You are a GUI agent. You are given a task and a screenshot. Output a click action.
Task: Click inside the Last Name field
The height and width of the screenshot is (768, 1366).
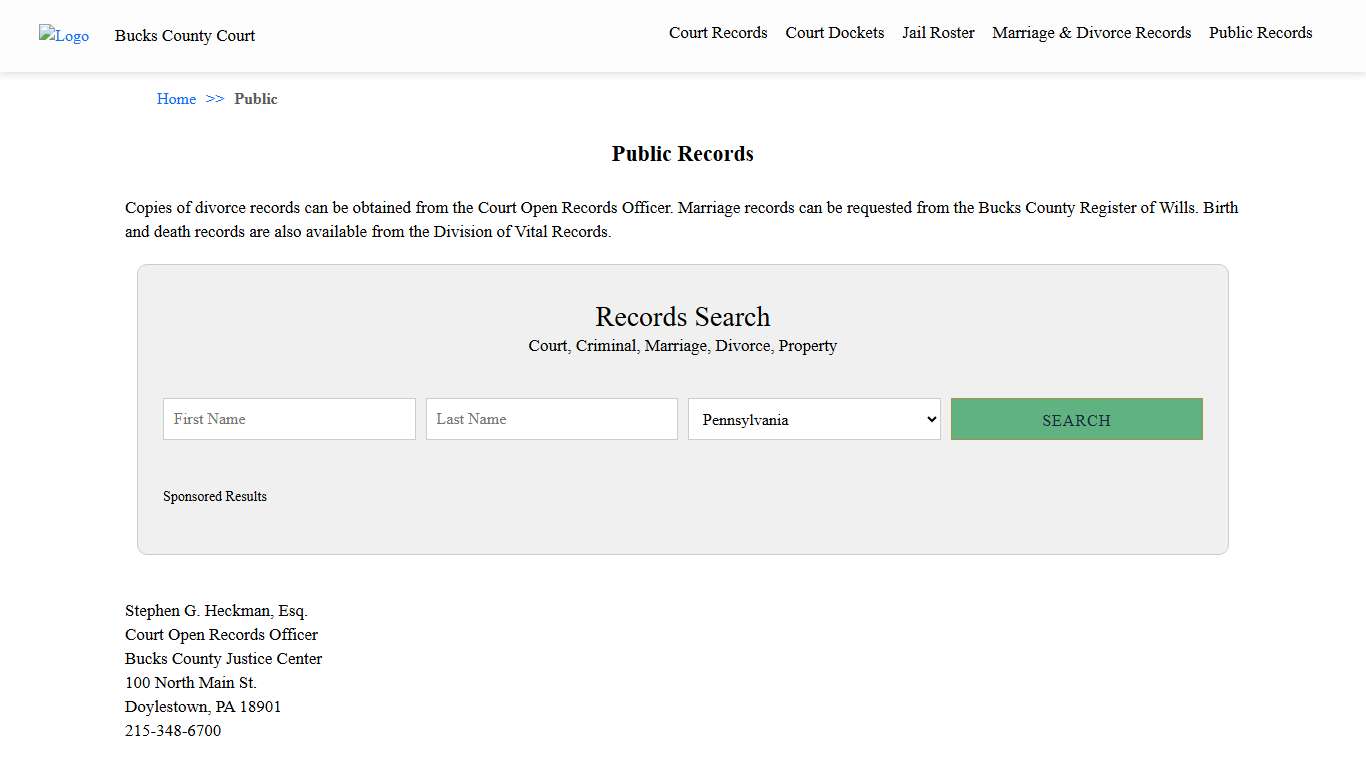tap(551, 419)
